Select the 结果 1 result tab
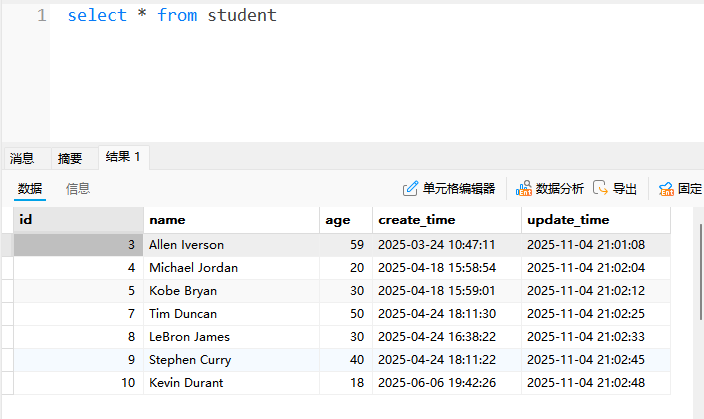The width and height of the screenshot is (704, 419). 123,157
